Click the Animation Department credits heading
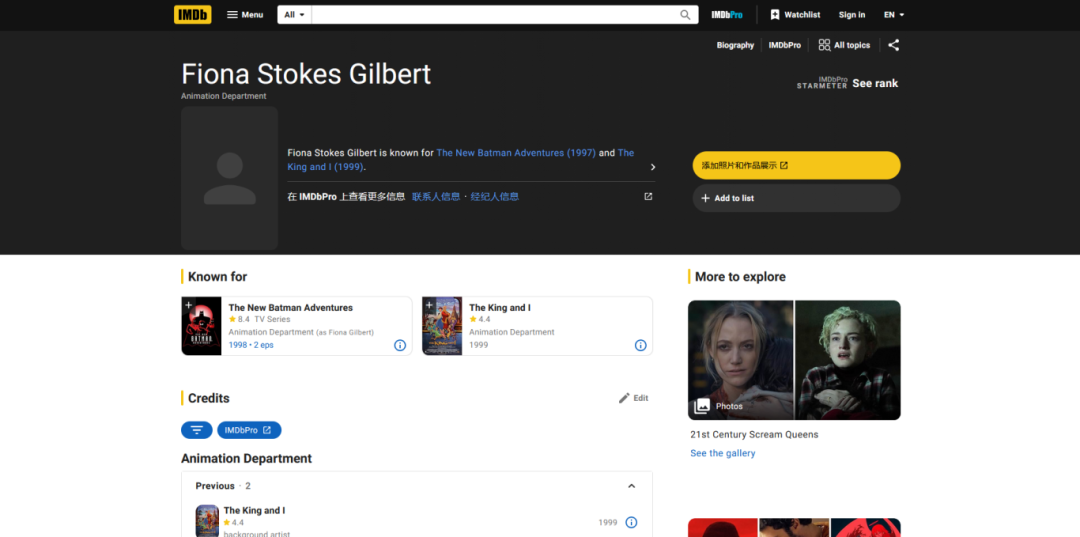The image size is (1080, 537). click(x=247, y=459)
